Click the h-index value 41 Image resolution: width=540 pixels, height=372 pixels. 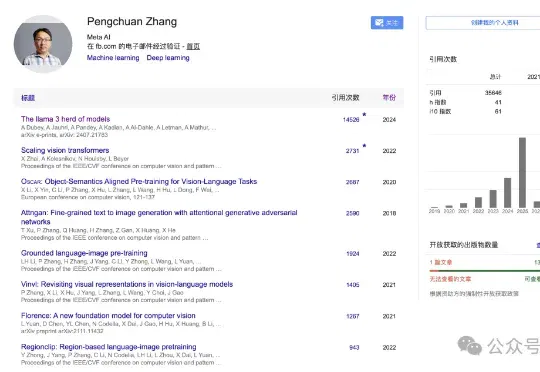tap(498, 102)
